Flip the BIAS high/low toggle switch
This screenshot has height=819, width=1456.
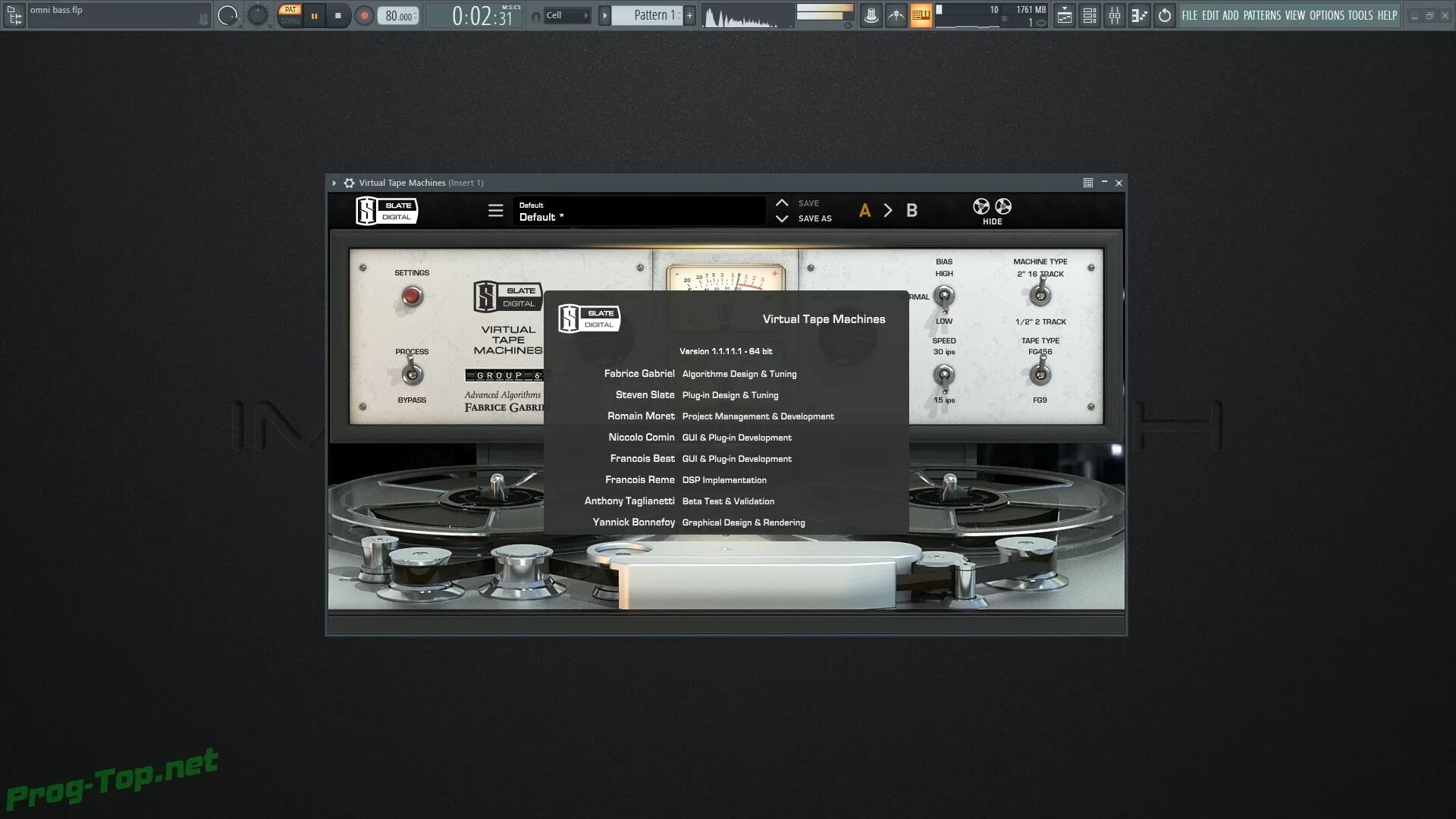[944, 297]
